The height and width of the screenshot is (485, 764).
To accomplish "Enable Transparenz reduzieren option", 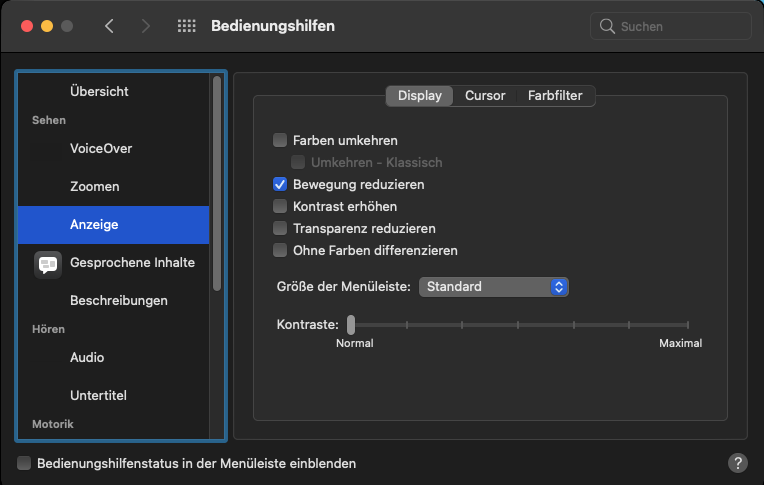I will point(280,228).
